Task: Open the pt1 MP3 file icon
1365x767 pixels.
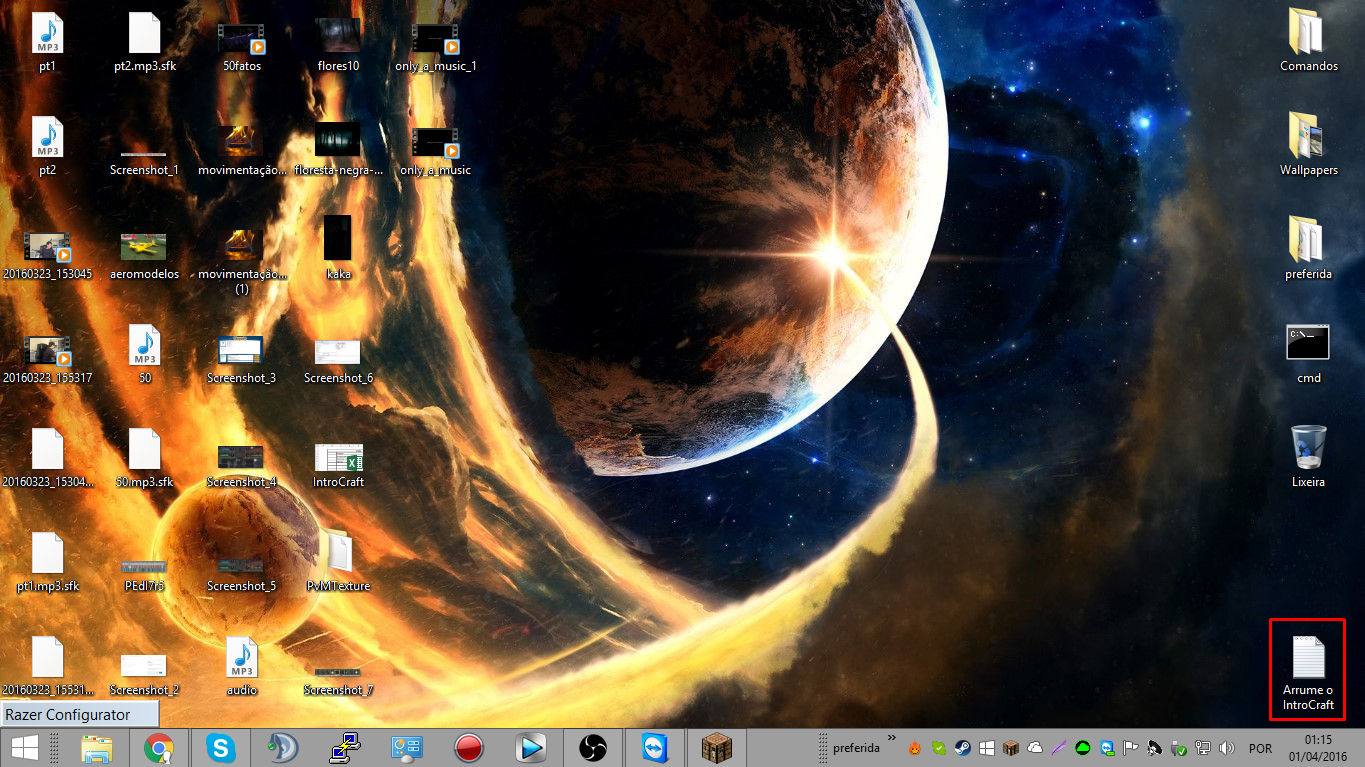Action: pos(47,43)
